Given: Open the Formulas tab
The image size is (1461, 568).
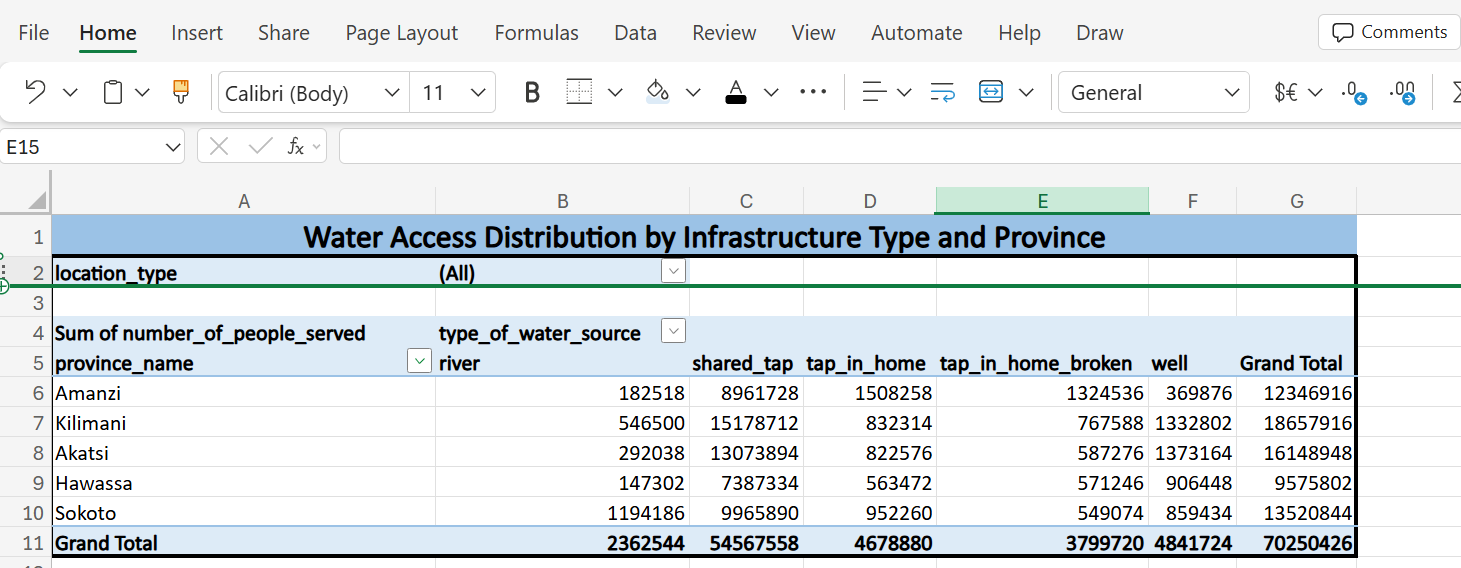Looking at the screenshot, I should pyautogui.click(x=536, y=33).
